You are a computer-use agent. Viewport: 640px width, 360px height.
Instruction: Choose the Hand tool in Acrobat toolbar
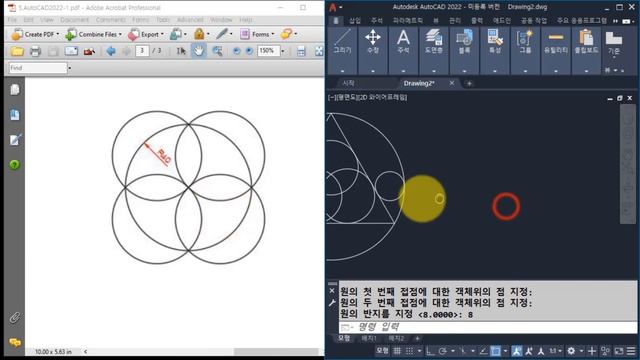click(x=199, y=51)
